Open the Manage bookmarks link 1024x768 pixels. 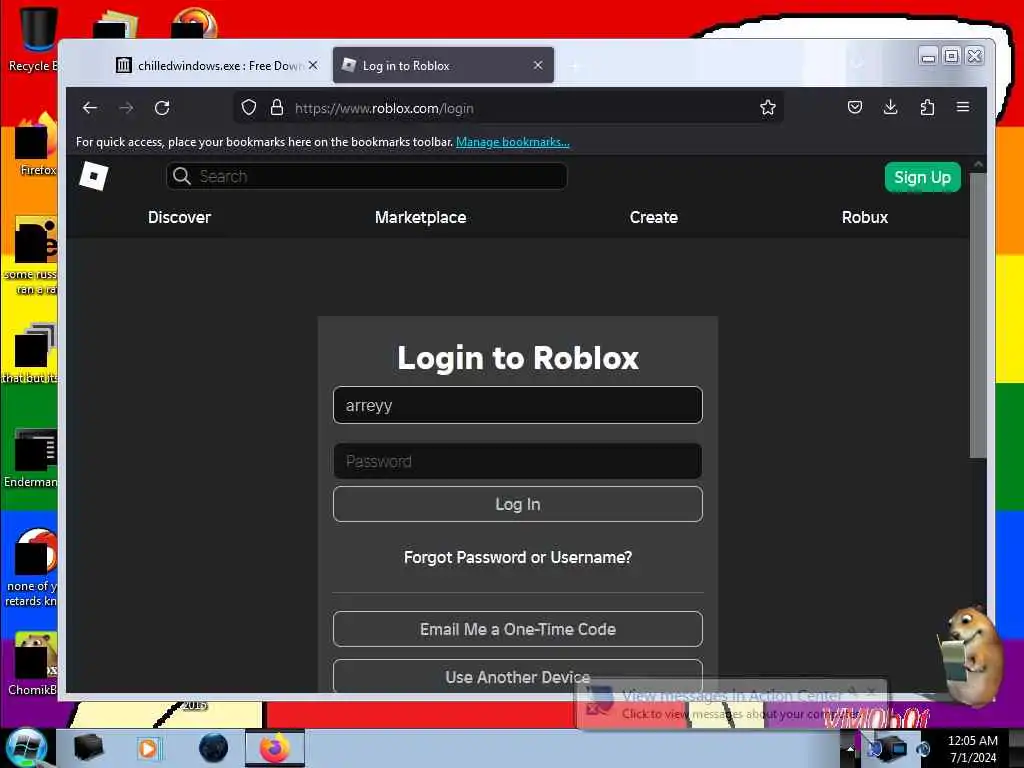click(513, 142)
